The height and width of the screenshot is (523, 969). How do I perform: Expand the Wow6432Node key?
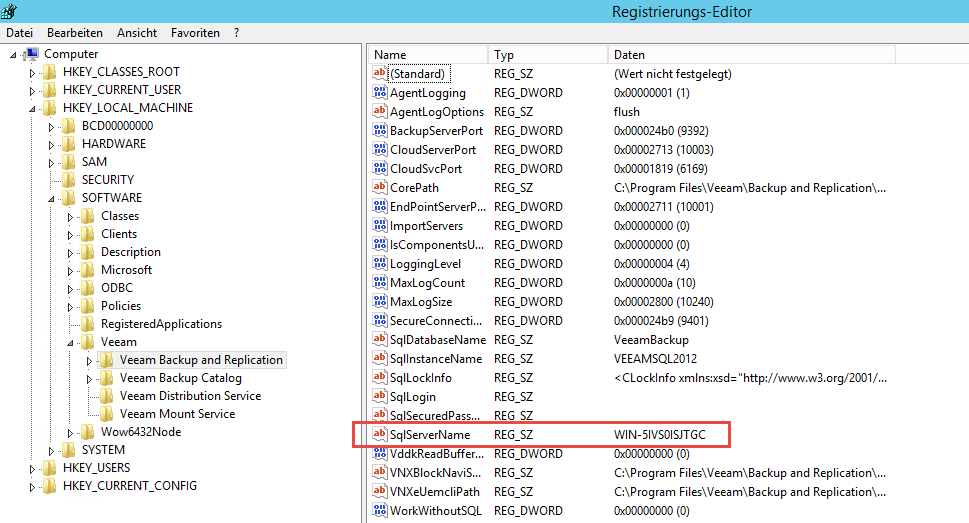pos(70,433)
